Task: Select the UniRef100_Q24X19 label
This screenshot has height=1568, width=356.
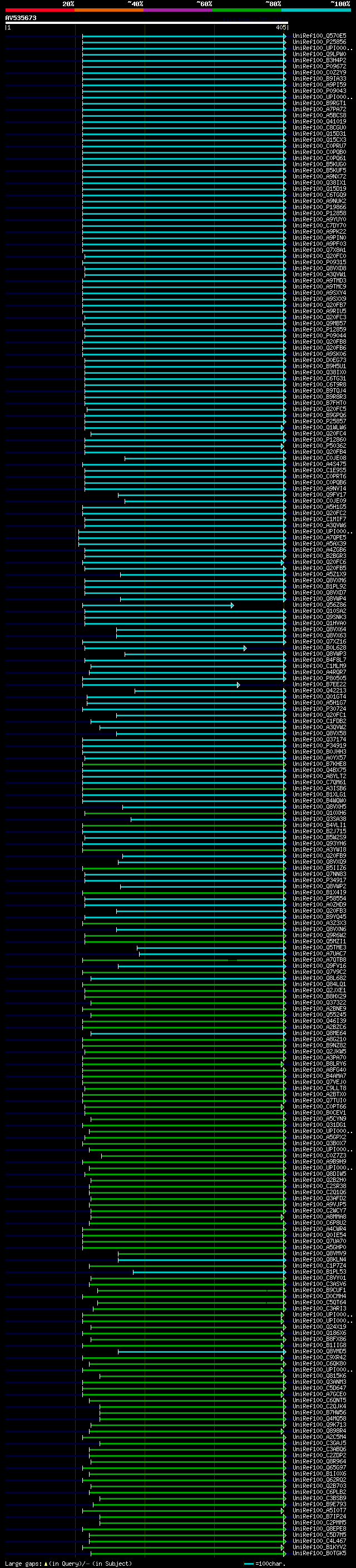Action: [319, 1327]
